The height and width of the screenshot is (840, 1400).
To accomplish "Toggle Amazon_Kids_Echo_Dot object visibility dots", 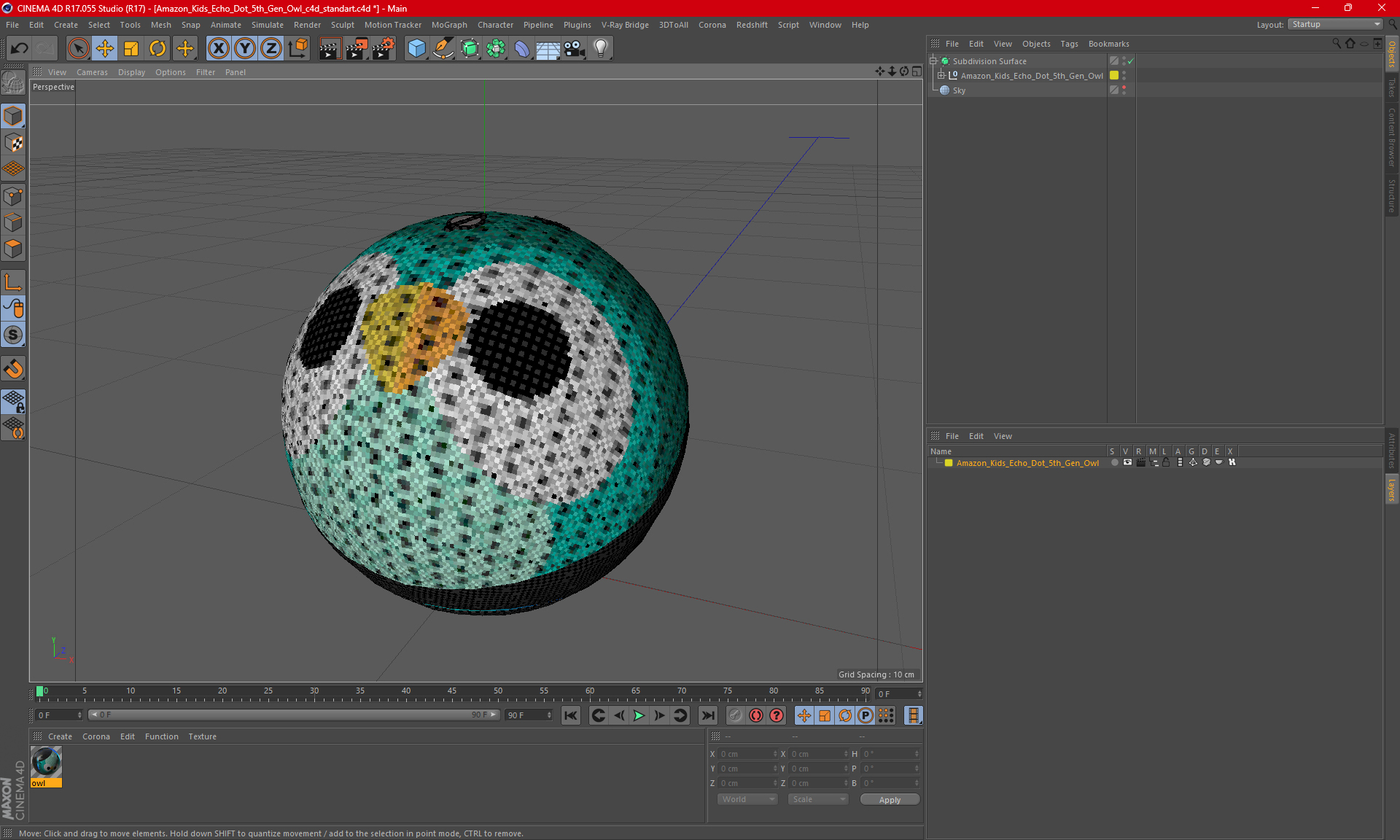I will pos(1124,76).
